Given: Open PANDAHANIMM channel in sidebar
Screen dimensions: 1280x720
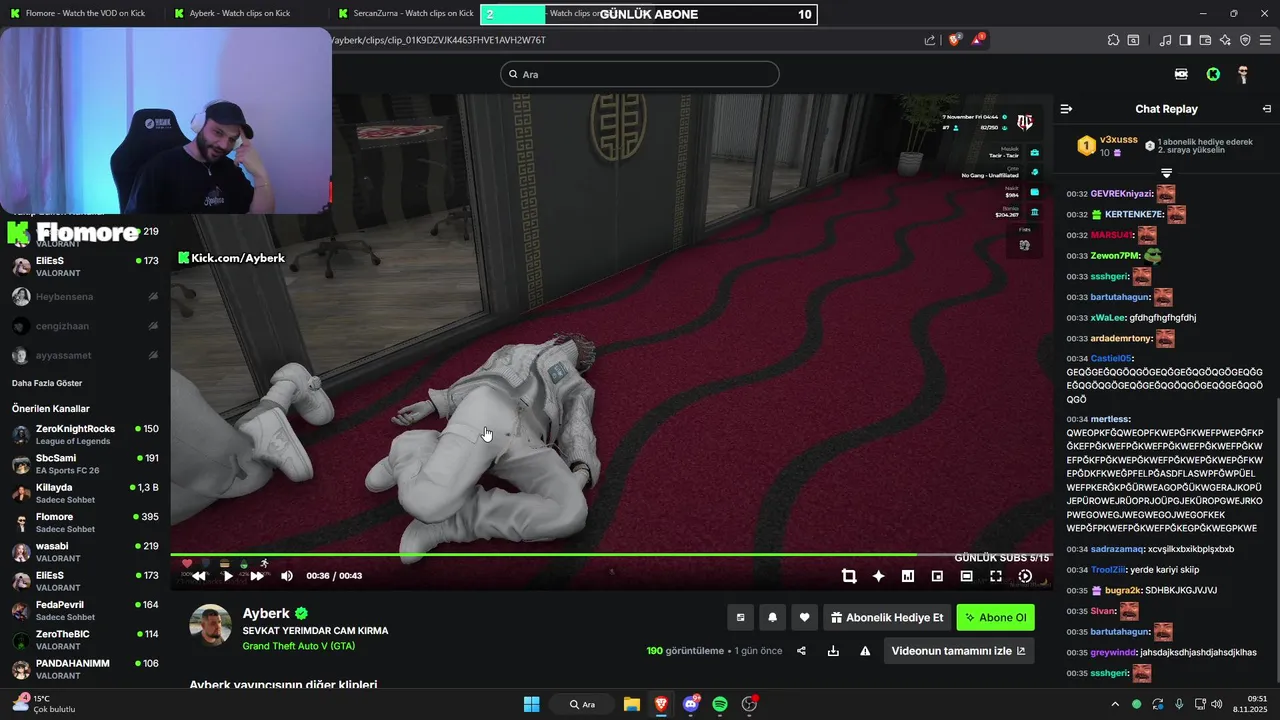Looking at the screenshot, I should tap(85, 669).
